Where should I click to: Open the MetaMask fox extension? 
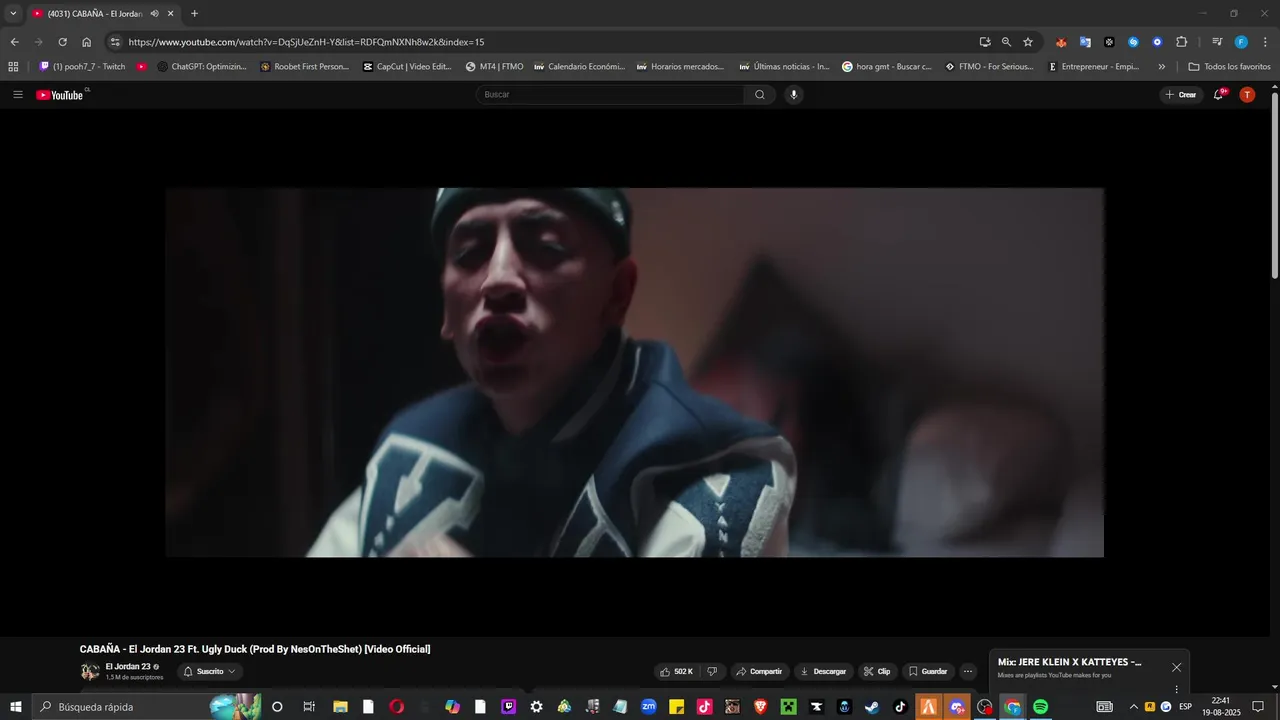1061,42
